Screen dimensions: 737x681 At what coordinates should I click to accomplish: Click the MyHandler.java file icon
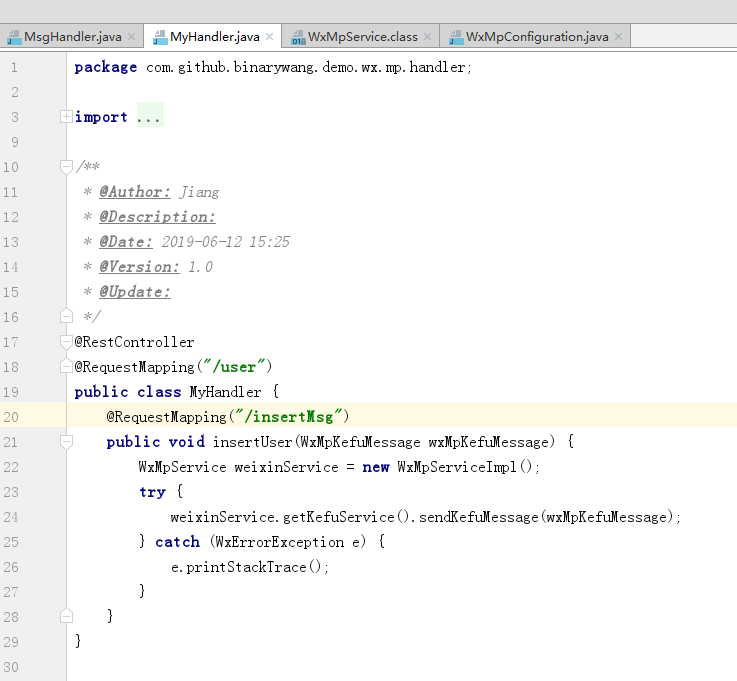tap(160, 37)
